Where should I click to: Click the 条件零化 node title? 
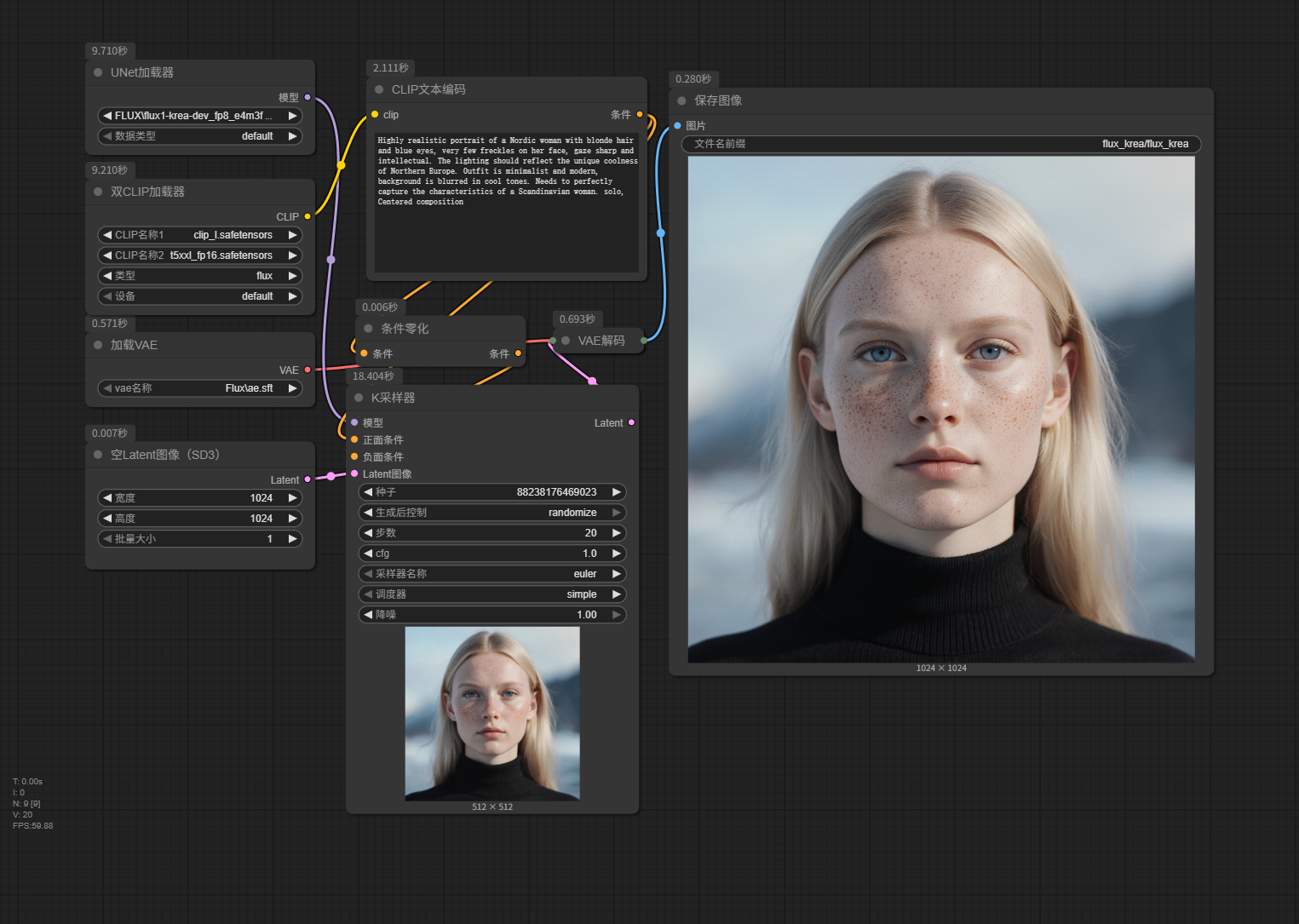pyautogui.click(x=405, y=329)
